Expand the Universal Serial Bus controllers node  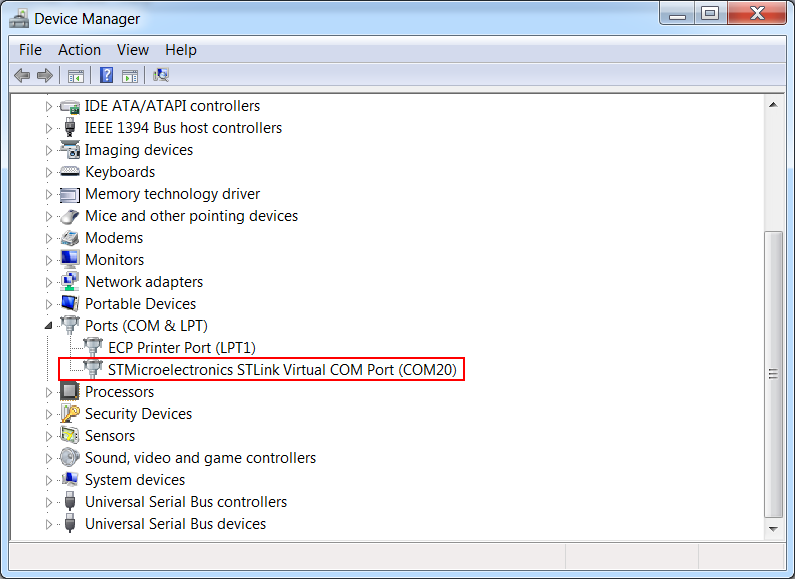[48, 502]
